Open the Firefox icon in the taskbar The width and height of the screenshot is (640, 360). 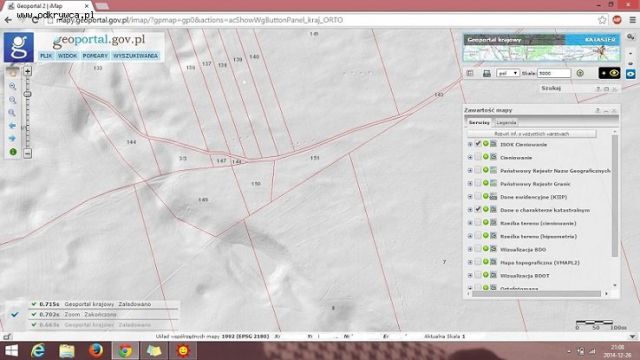96,351
